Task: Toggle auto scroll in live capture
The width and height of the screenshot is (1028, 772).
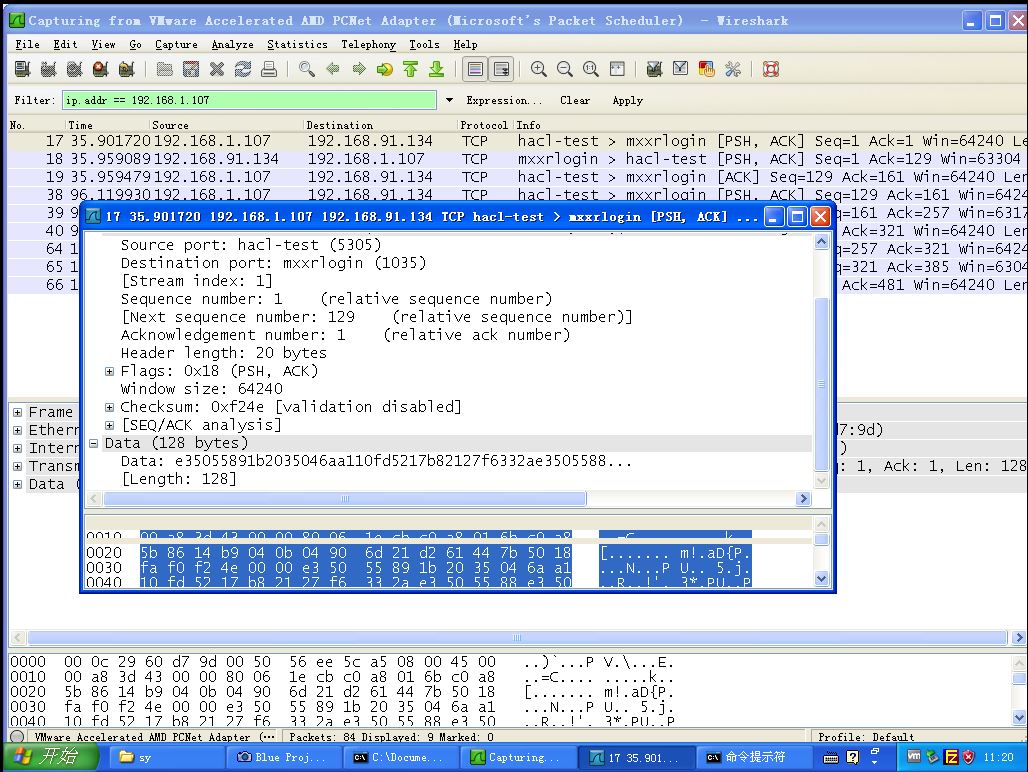Action: click(502, 69)
